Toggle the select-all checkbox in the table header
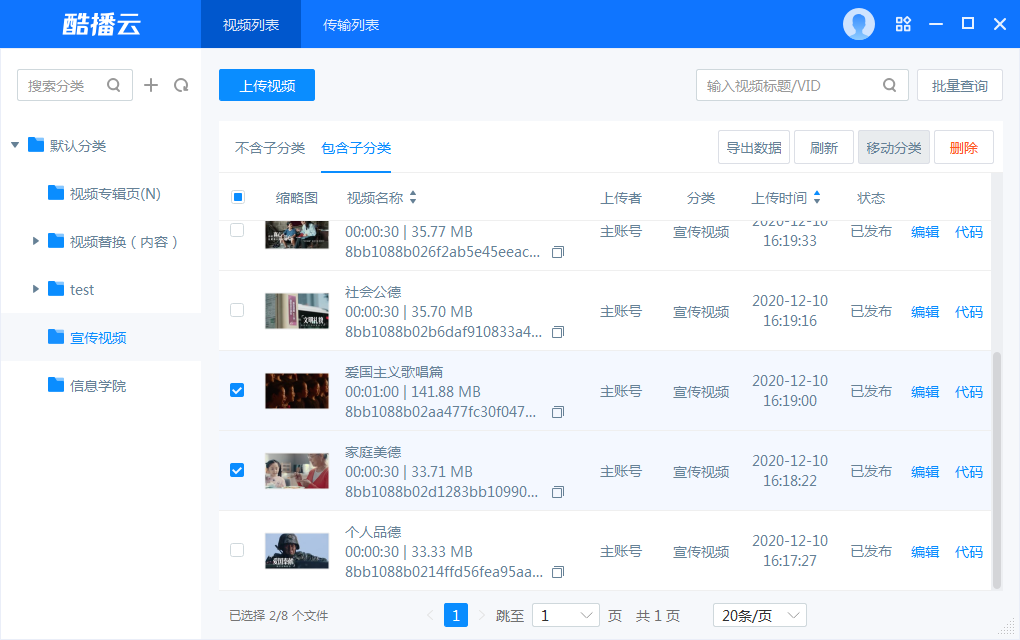The image size is (1020, 640). click(x=237, y=197)
